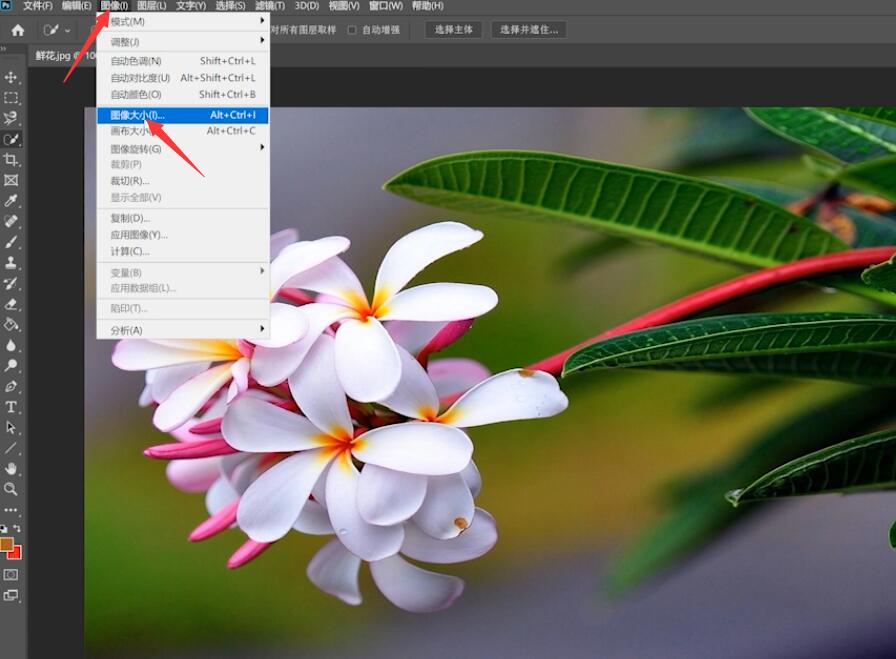
Task: Choose 画布大小 from the menu
Action: pyautogui.click(x=183, y=131)
